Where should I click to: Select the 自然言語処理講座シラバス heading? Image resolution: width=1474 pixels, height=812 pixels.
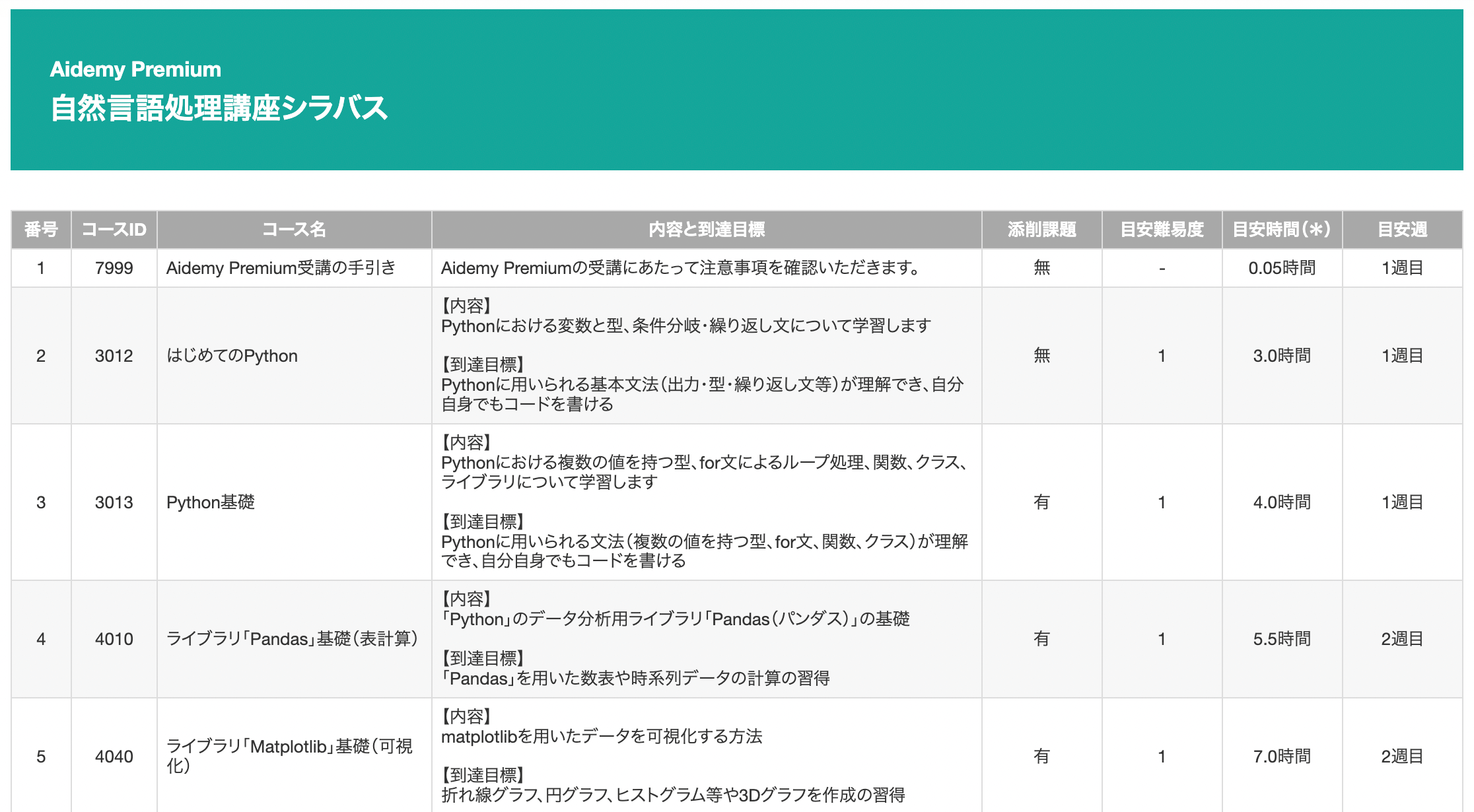pos(219,108)
